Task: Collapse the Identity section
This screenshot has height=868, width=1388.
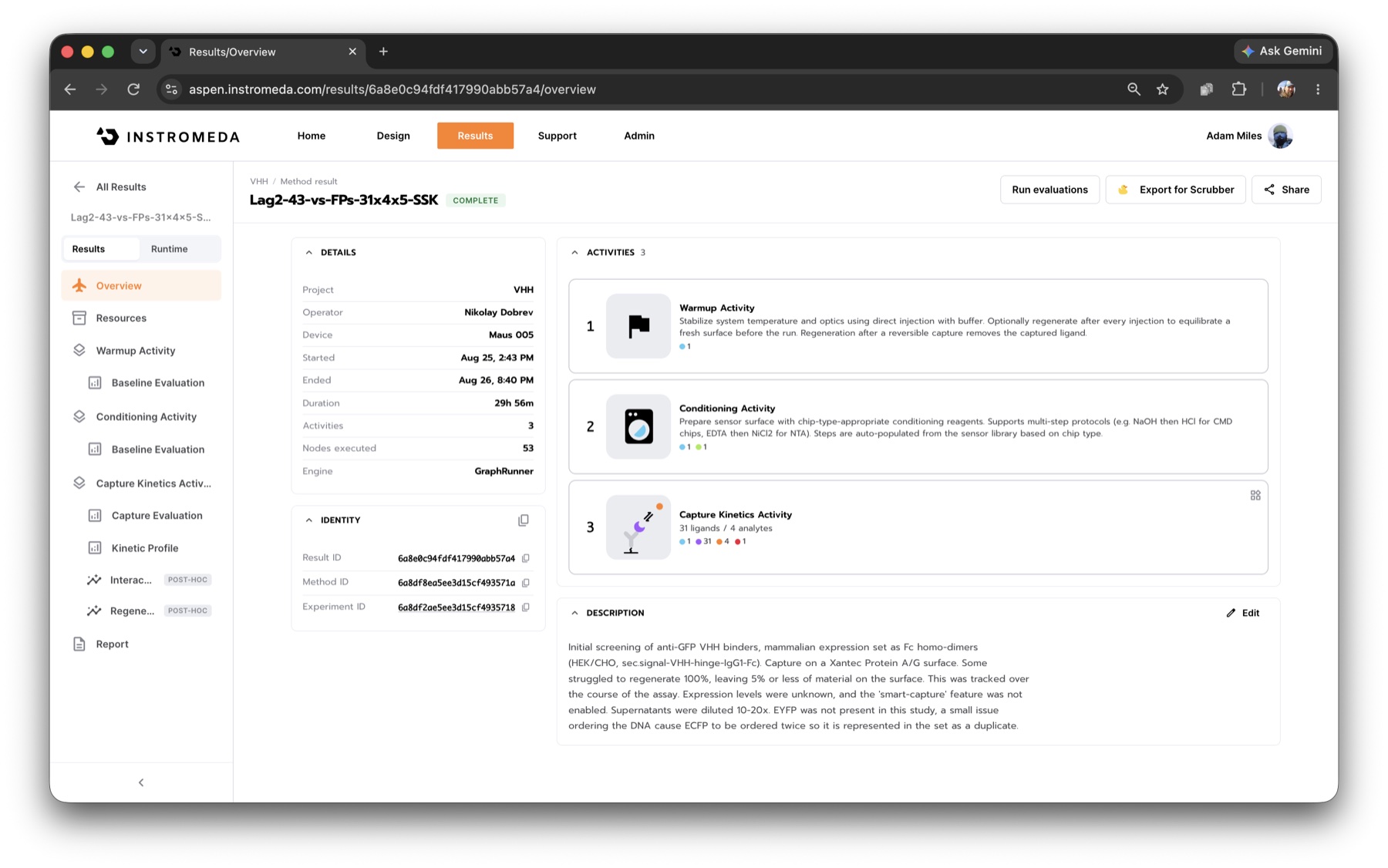Action: coord(309,520)
